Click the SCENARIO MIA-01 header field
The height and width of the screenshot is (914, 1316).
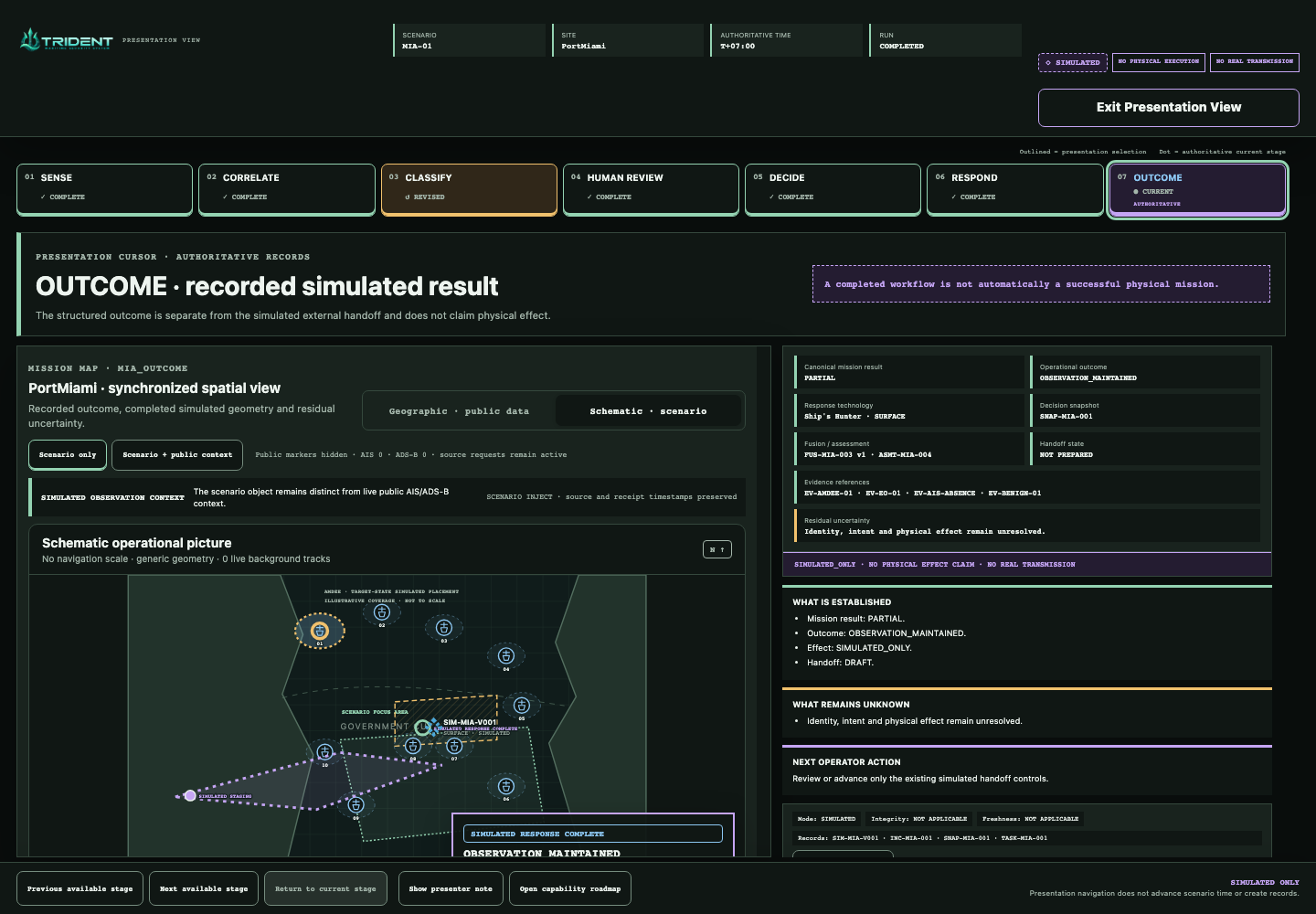tap(469, 40)
